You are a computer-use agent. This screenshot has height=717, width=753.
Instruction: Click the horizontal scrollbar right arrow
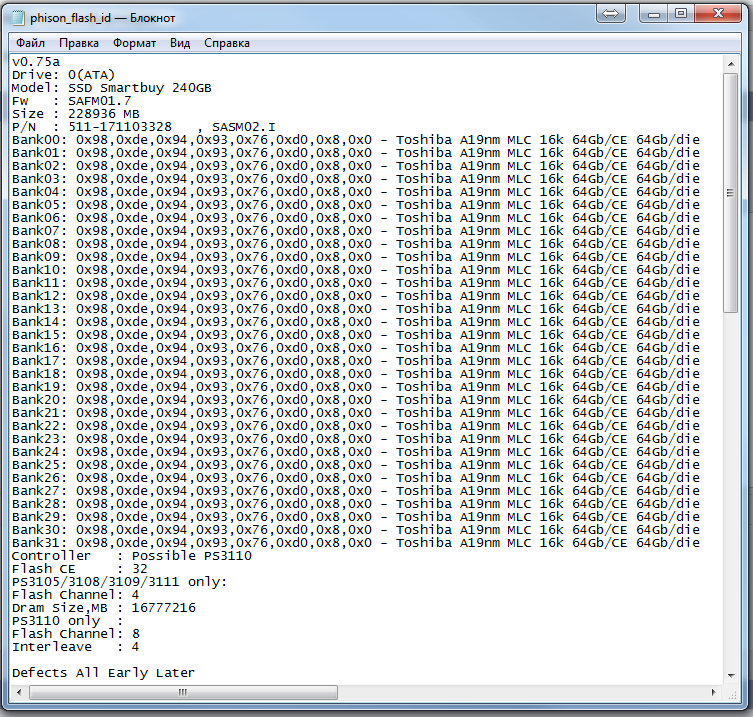coord(714,692)
